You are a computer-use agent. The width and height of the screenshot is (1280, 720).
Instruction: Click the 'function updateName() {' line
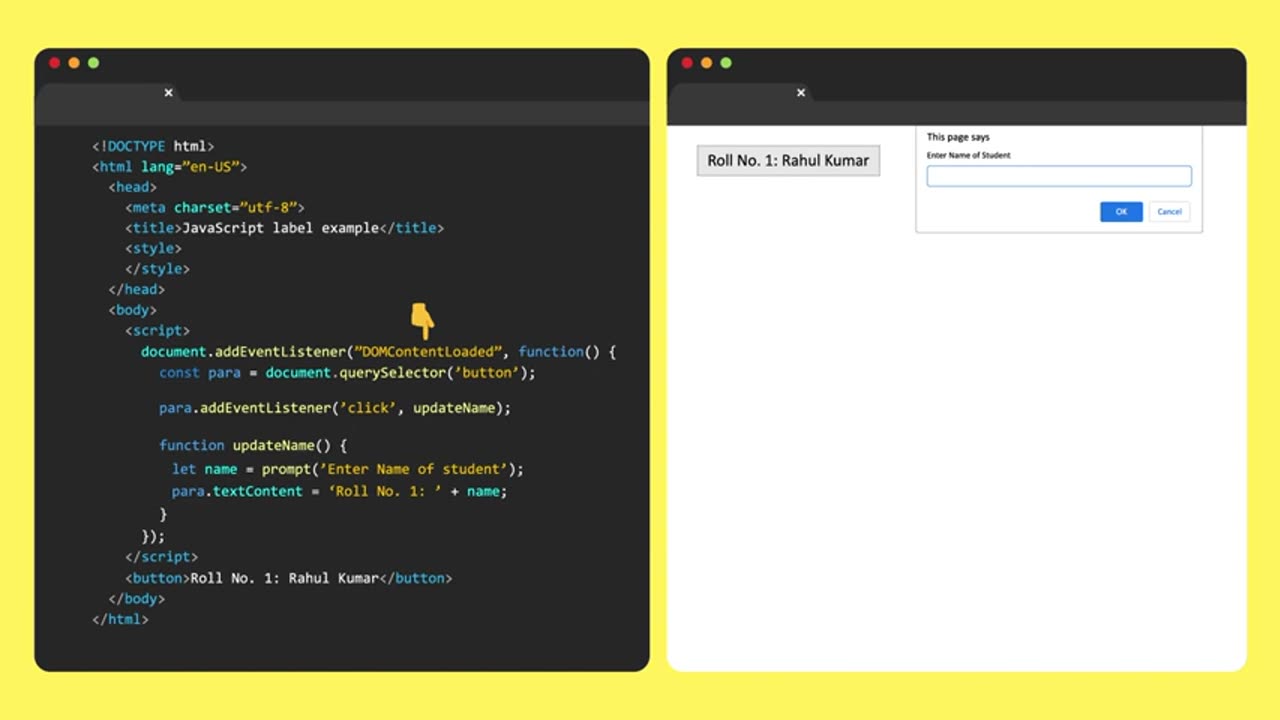253,446
